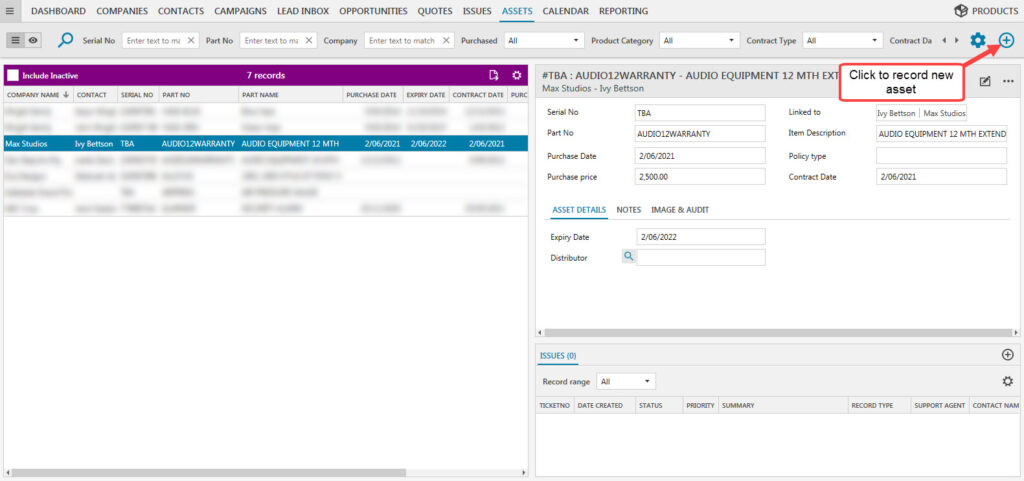The width and height of the screenshot is (1024, 481).
Task: Click the magnifier search icon in filter bar
Action: (x=66, y=41)
